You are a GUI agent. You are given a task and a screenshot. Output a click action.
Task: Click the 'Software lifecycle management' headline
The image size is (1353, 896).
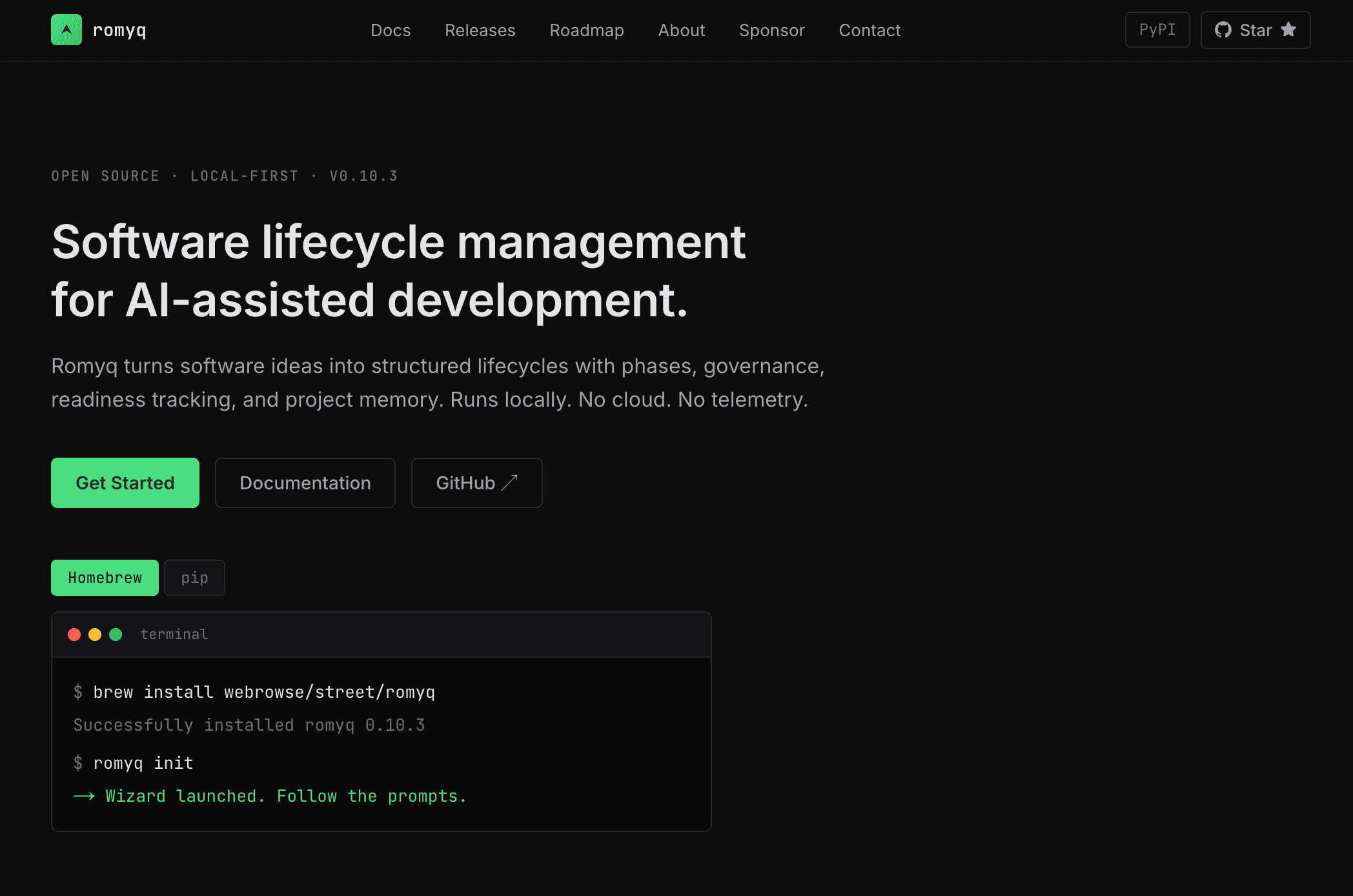399,243
